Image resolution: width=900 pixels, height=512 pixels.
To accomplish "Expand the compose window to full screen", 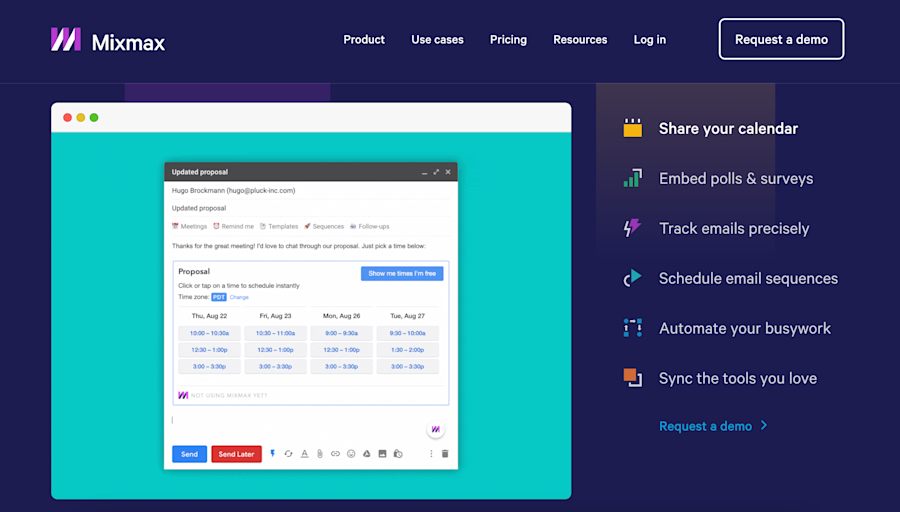I will tap(436, 172).
